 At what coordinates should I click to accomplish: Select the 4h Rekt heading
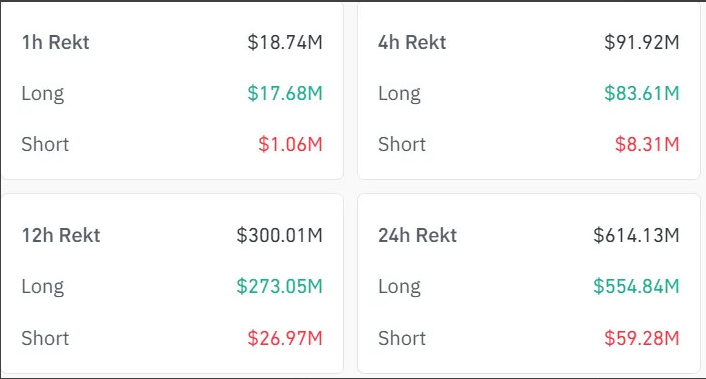click(x=412, y=42)
